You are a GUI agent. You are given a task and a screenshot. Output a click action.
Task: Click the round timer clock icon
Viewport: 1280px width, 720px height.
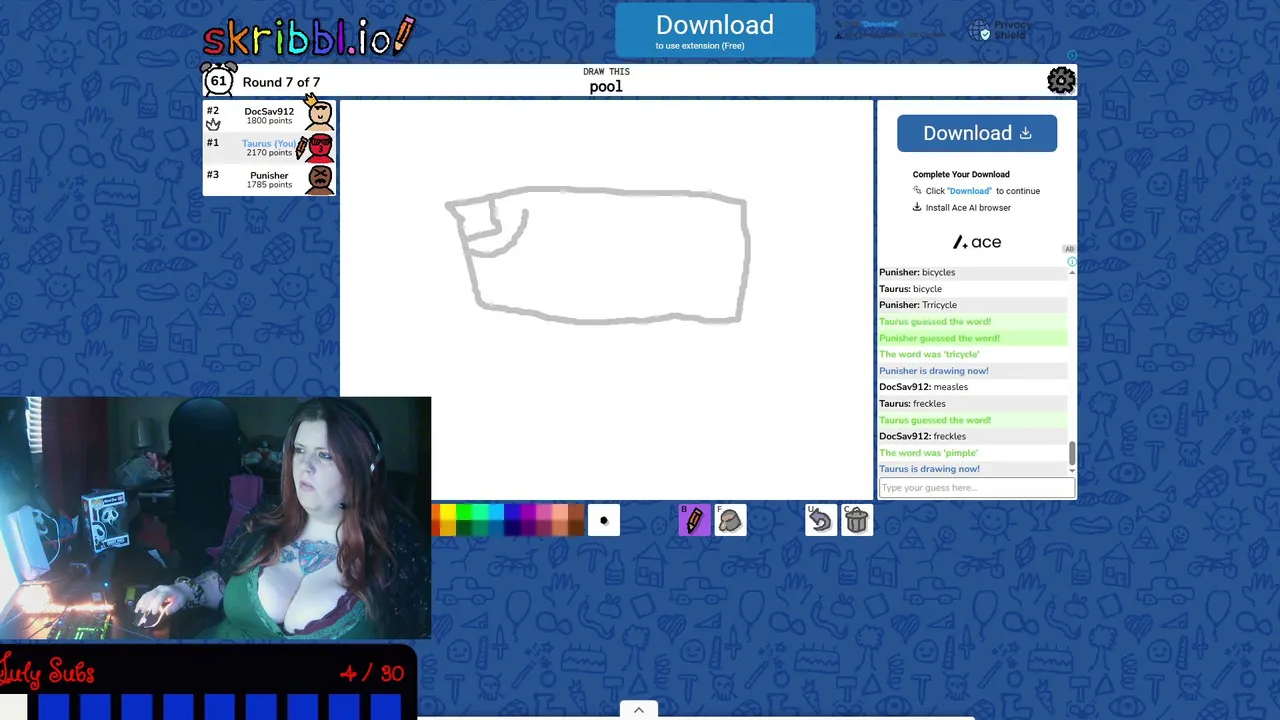(x=218, y=80)
